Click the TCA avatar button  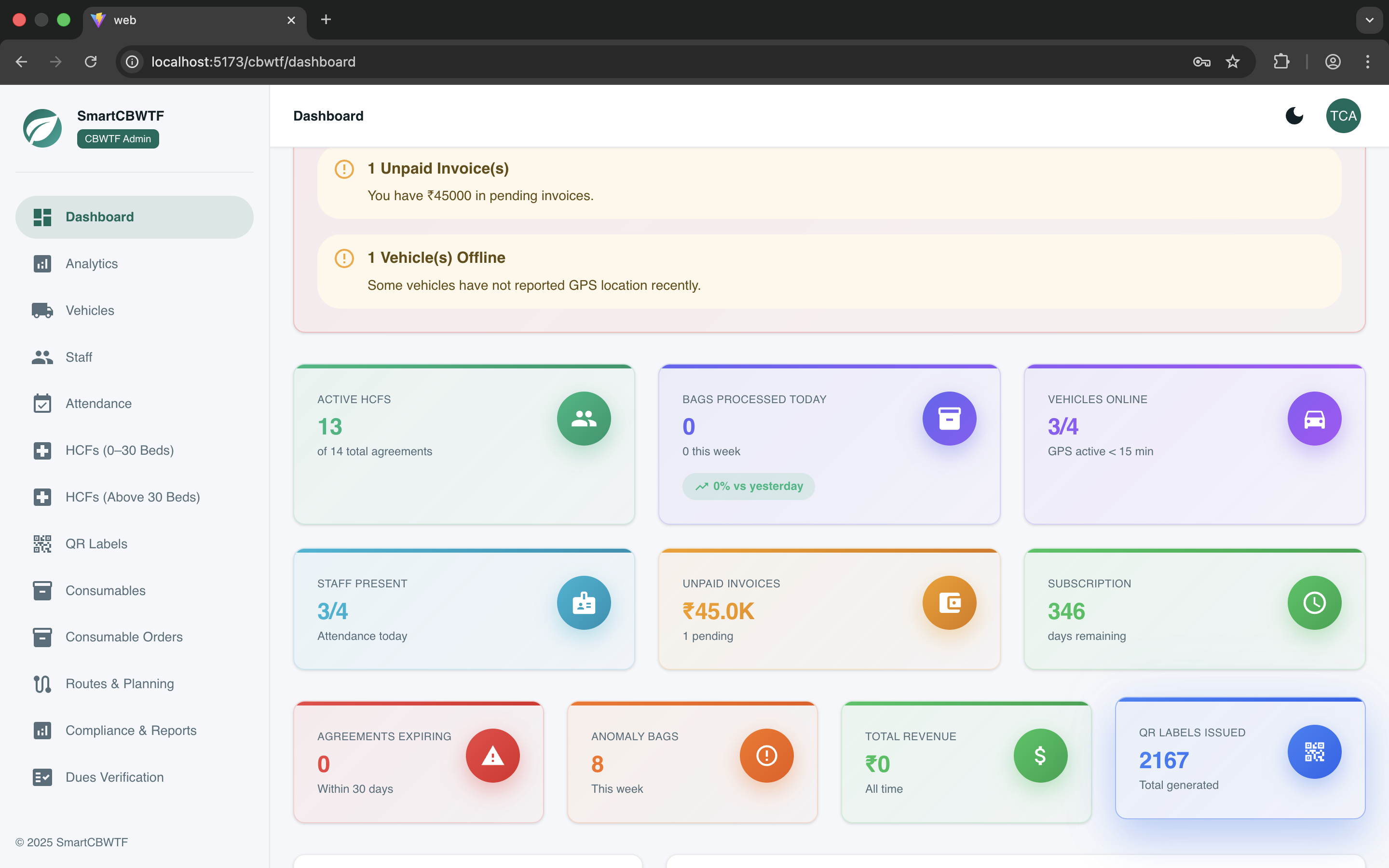[1343, 115]
